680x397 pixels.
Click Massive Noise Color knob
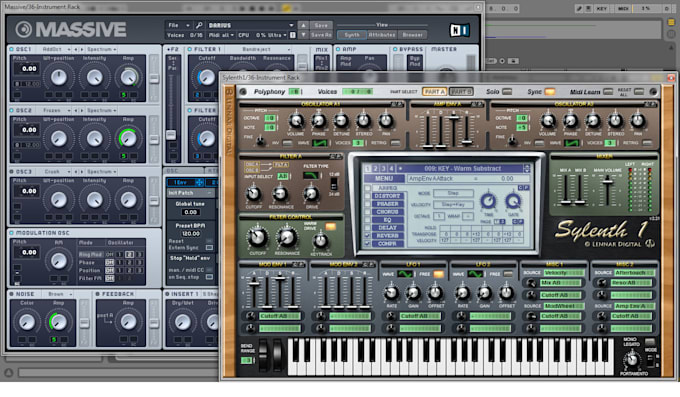point(27,322)
